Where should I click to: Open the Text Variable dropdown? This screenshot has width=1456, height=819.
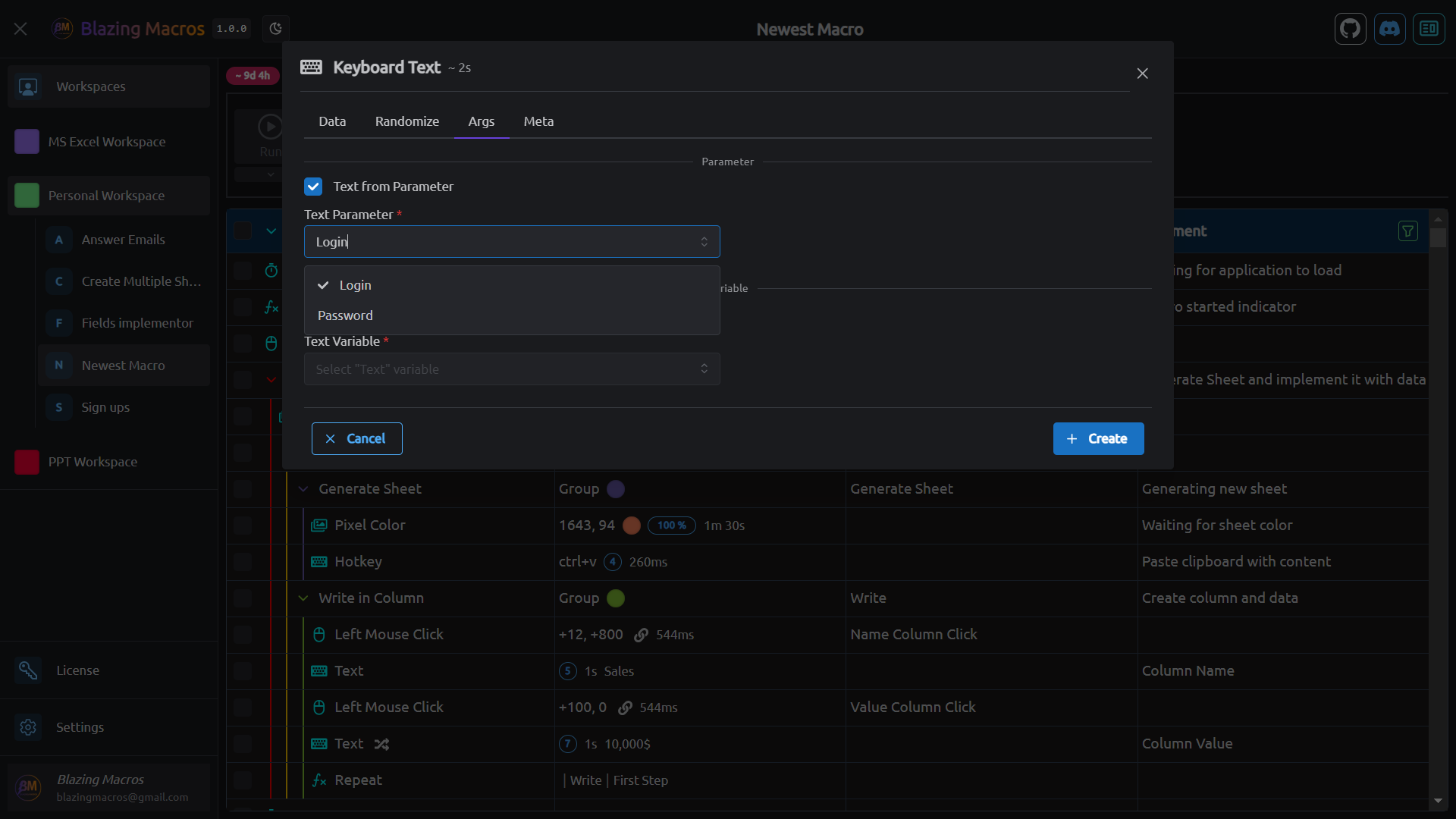point(512,369)
